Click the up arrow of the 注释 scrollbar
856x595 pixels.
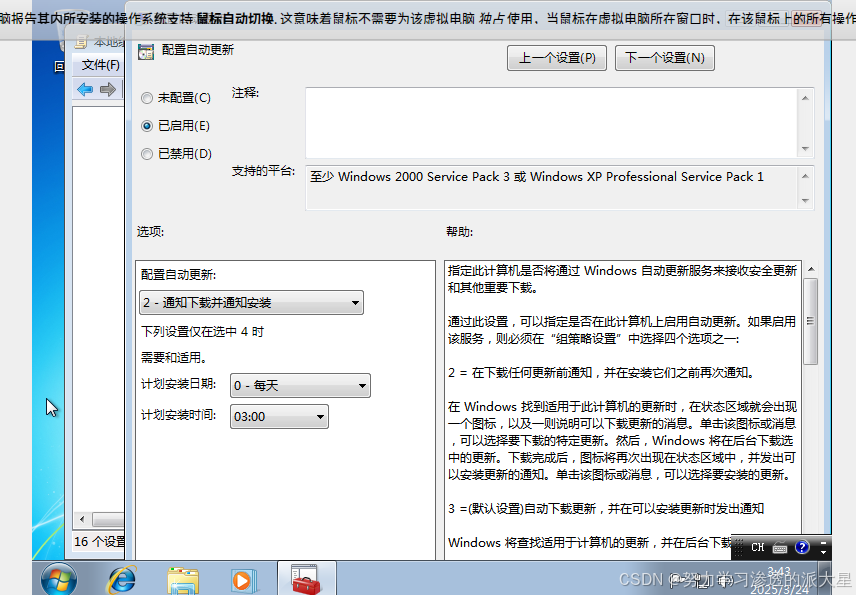point(805,98)
